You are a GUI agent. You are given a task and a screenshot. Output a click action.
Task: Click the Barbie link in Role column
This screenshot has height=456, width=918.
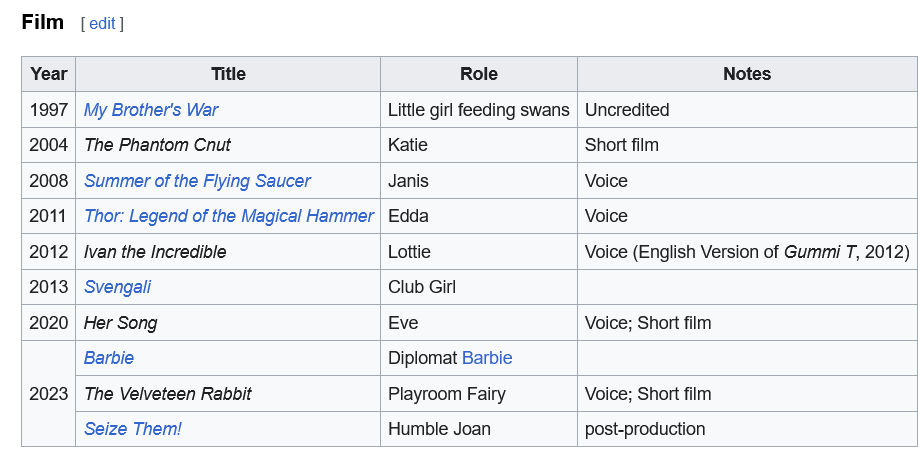pyautogui.click(x=487, y=358)
